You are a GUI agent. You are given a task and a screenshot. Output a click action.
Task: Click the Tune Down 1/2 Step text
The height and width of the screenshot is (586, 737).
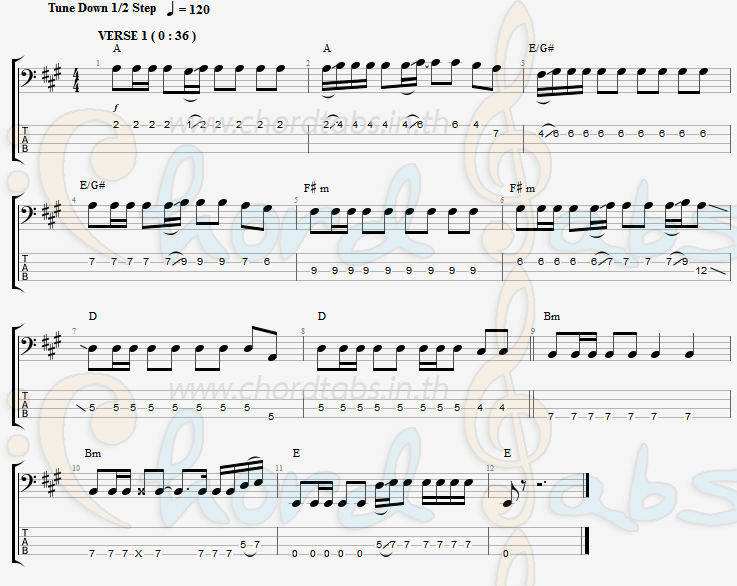click(x=102, y=8)
